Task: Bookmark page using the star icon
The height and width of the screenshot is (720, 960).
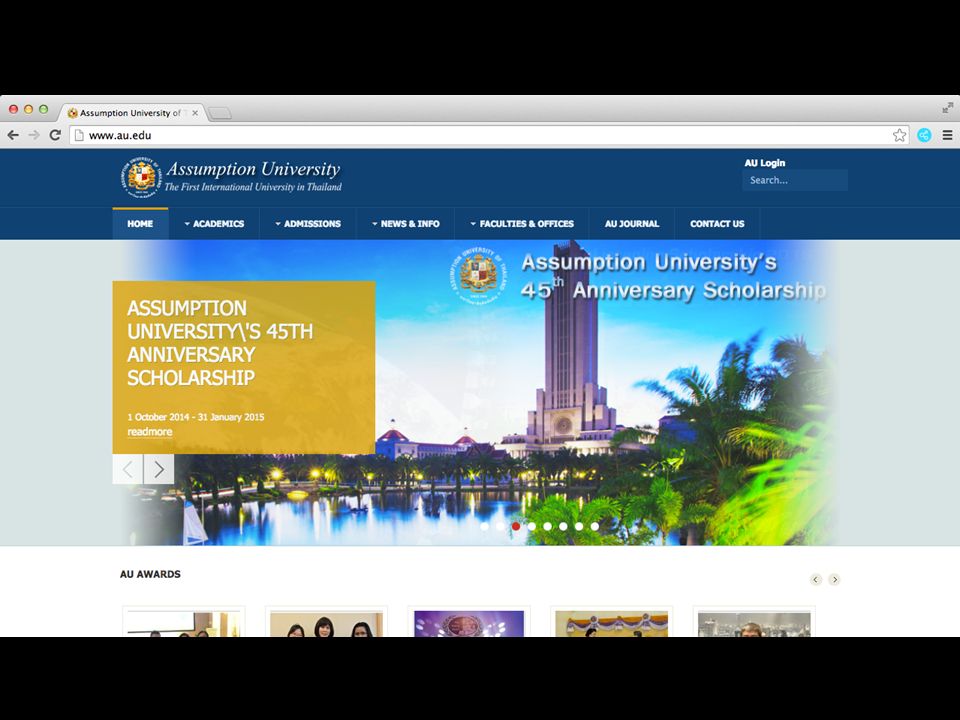Action: [x=899, y=135]
